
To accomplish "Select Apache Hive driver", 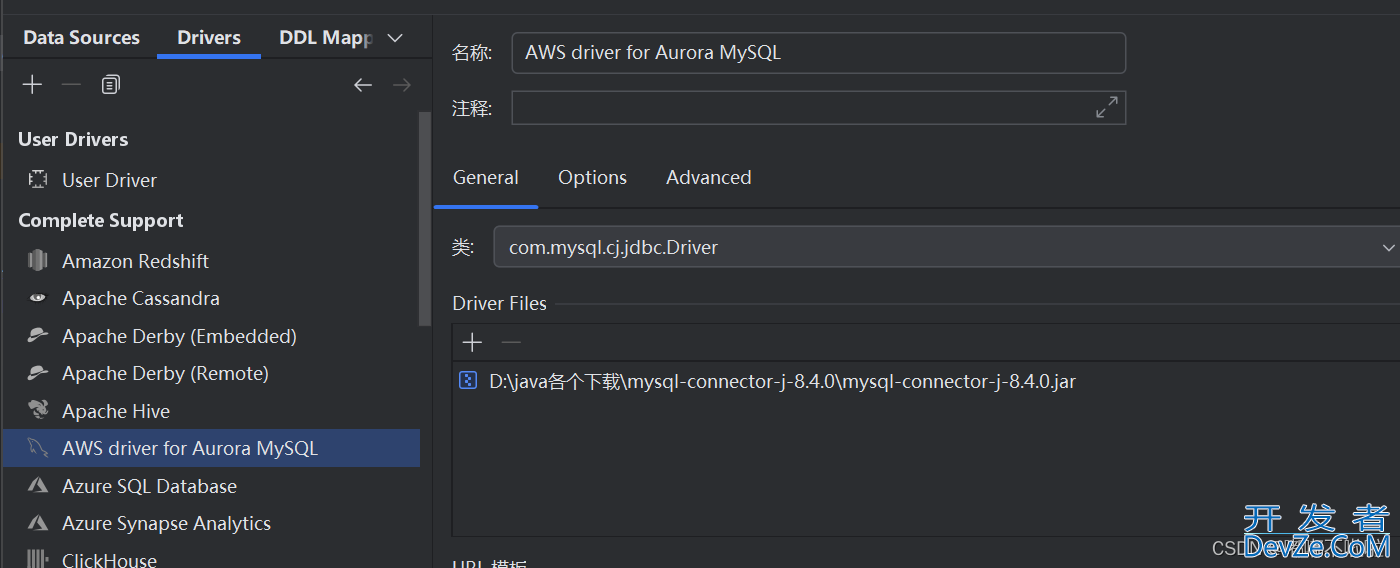I will click(x=210, y=411).
